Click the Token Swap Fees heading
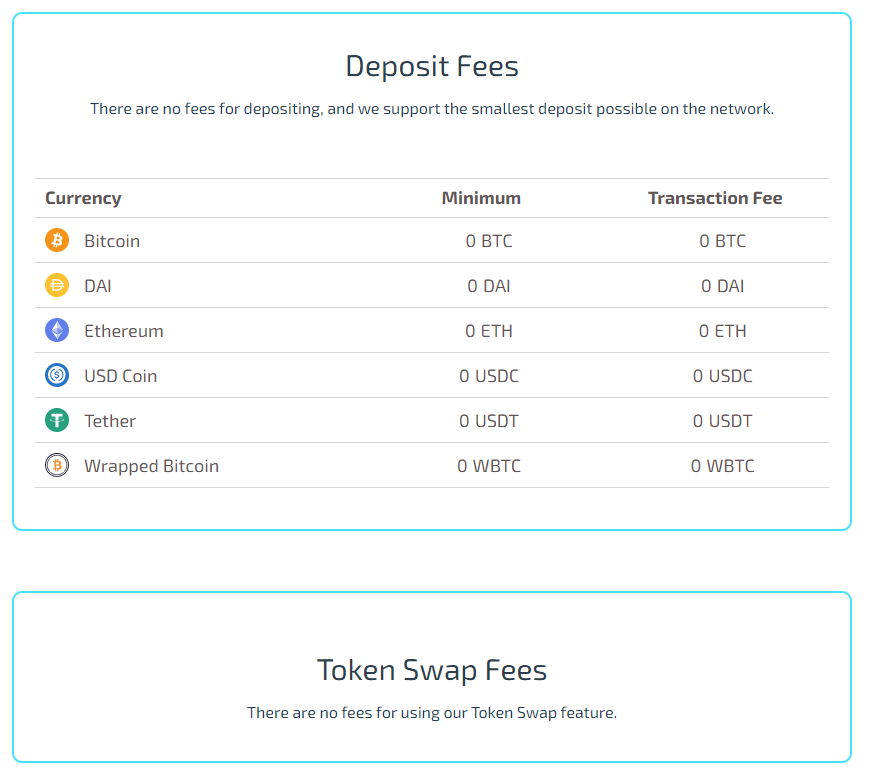This screenshot has height=782, width=870. [x=432, y=670]
